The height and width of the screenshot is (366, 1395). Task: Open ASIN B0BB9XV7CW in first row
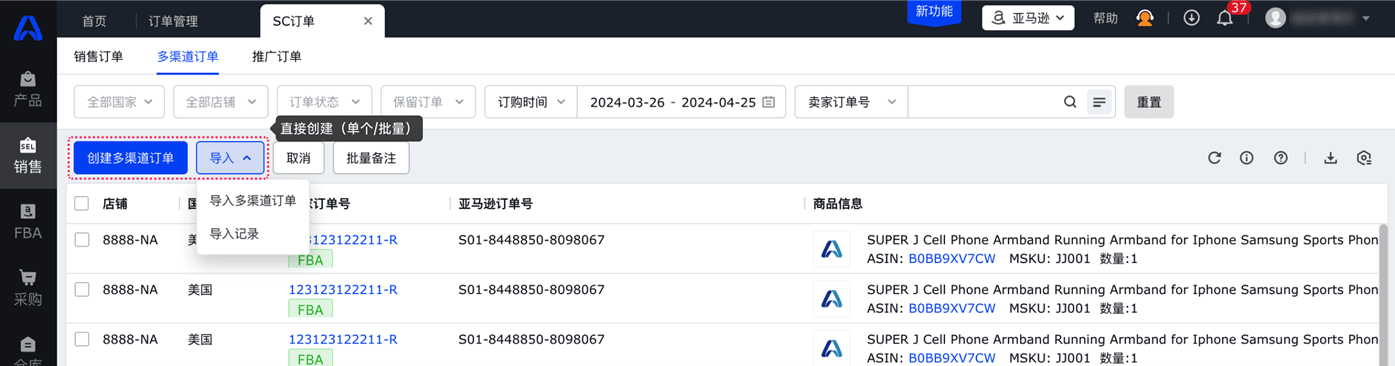tap(952, 259)
